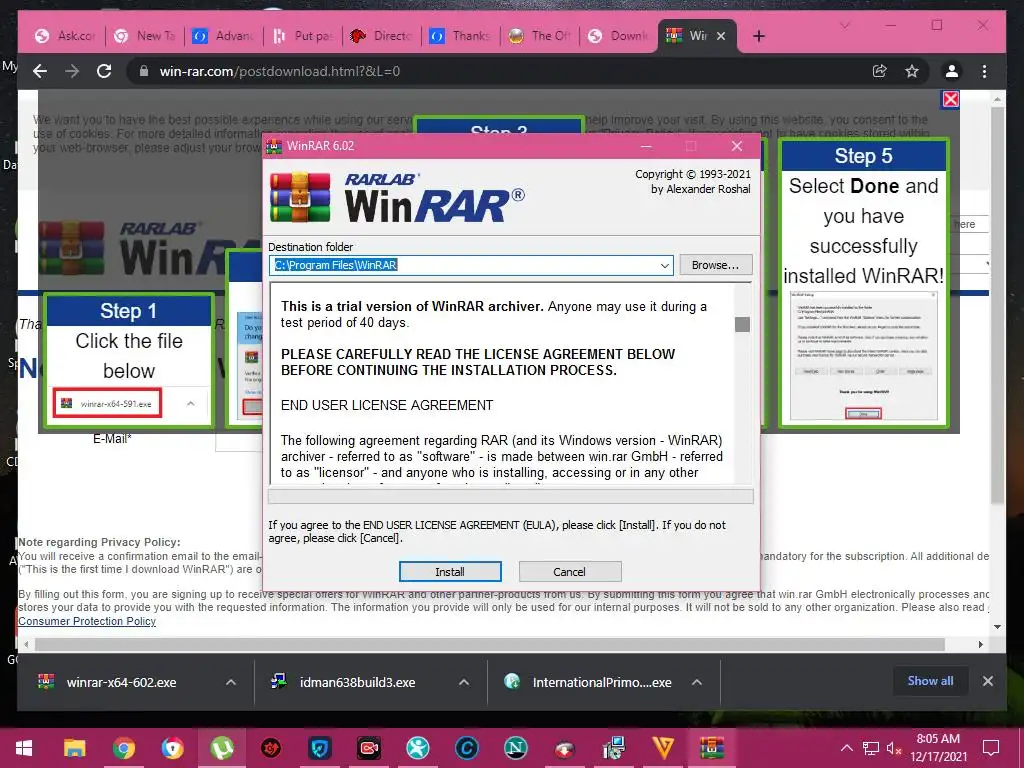This screenshot has height=768, width=1024.
Task: Bookmark this page with the star icon
Action: [x=912, y=71]
